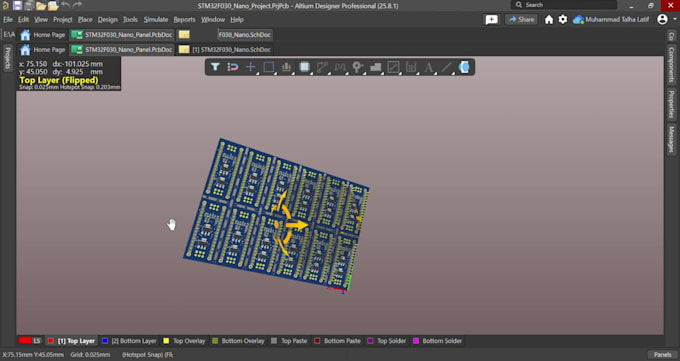Switch to the Top Overlay layer tab
The width and height of the screenshot is (680, 361).
184,341
